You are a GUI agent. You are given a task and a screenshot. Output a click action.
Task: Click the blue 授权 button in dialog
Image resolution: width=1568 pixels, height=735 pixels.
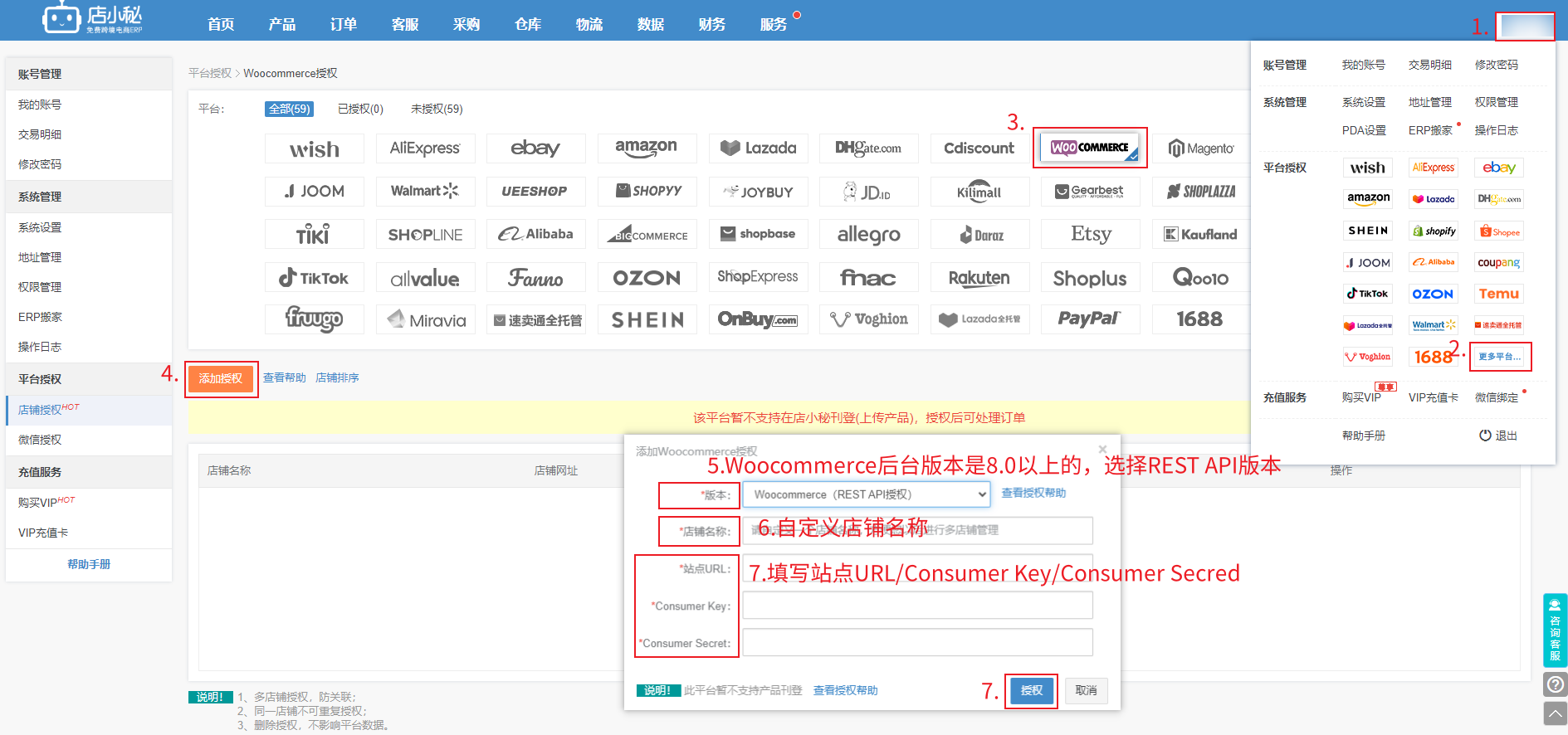1031,690
